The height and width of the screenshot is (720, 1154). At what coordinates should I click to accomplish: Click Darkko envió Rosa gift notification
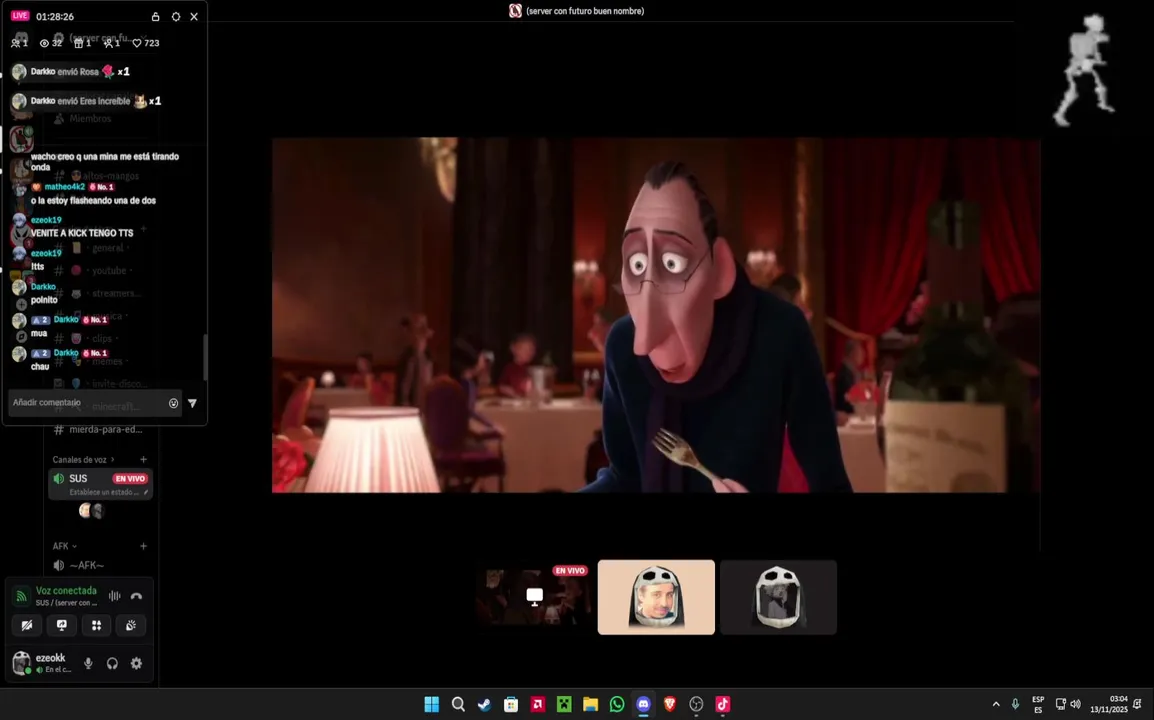72,71
